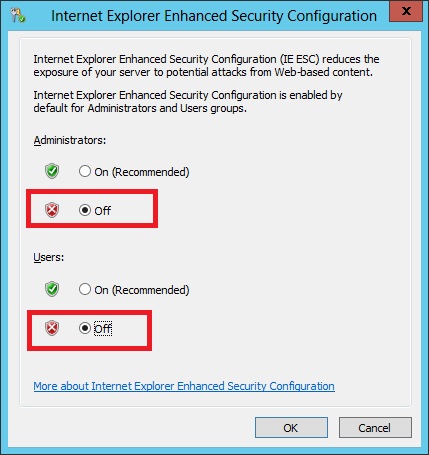Click red shield icon under Administrators
429x455 pixels.
pos(52,210)
